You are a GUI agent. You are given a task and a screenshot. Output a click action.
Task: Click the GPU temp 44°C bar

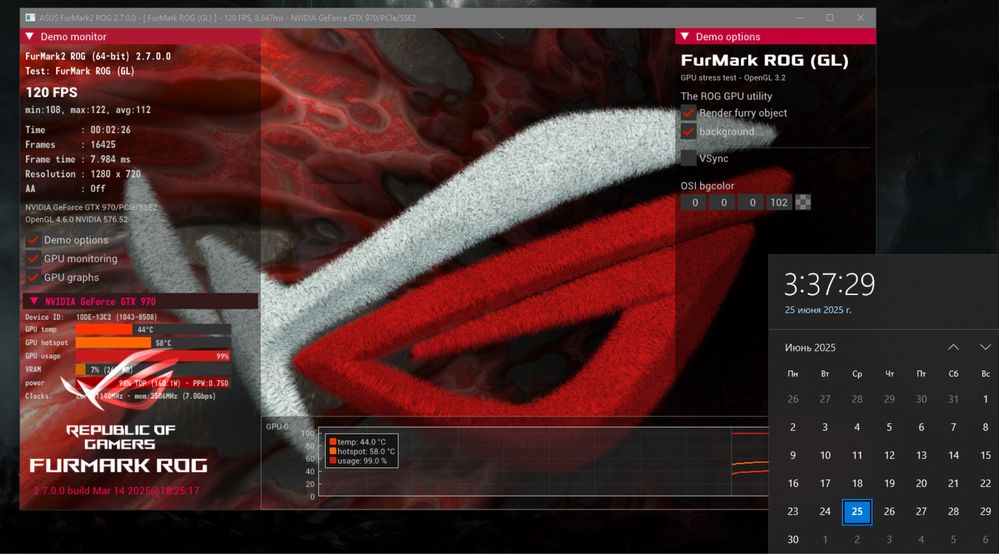153,329
